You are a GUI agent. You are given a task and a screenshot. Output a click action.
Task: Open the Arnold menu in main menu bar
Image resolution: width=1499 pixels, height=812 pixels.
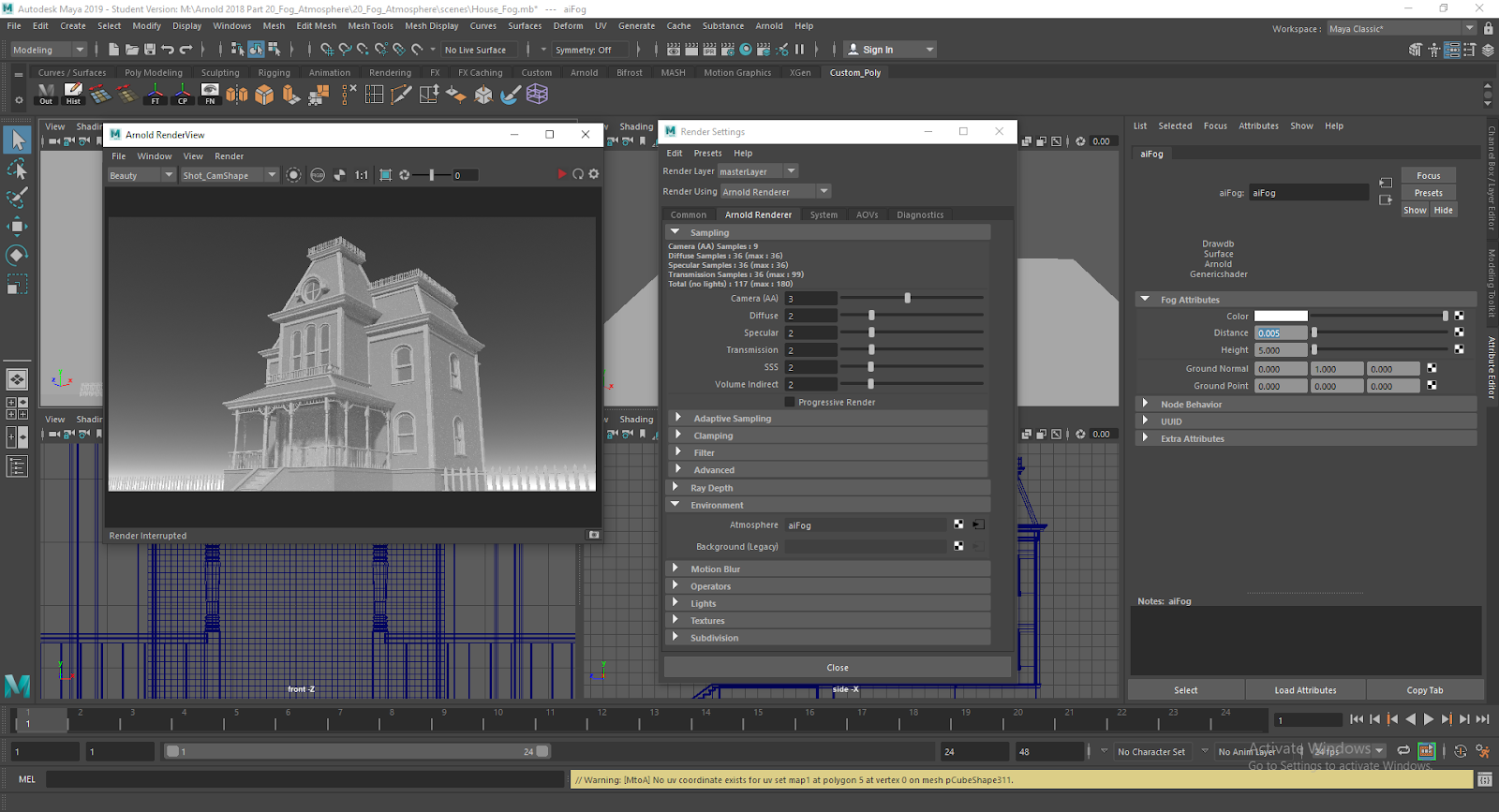click(x=769, y=26)
